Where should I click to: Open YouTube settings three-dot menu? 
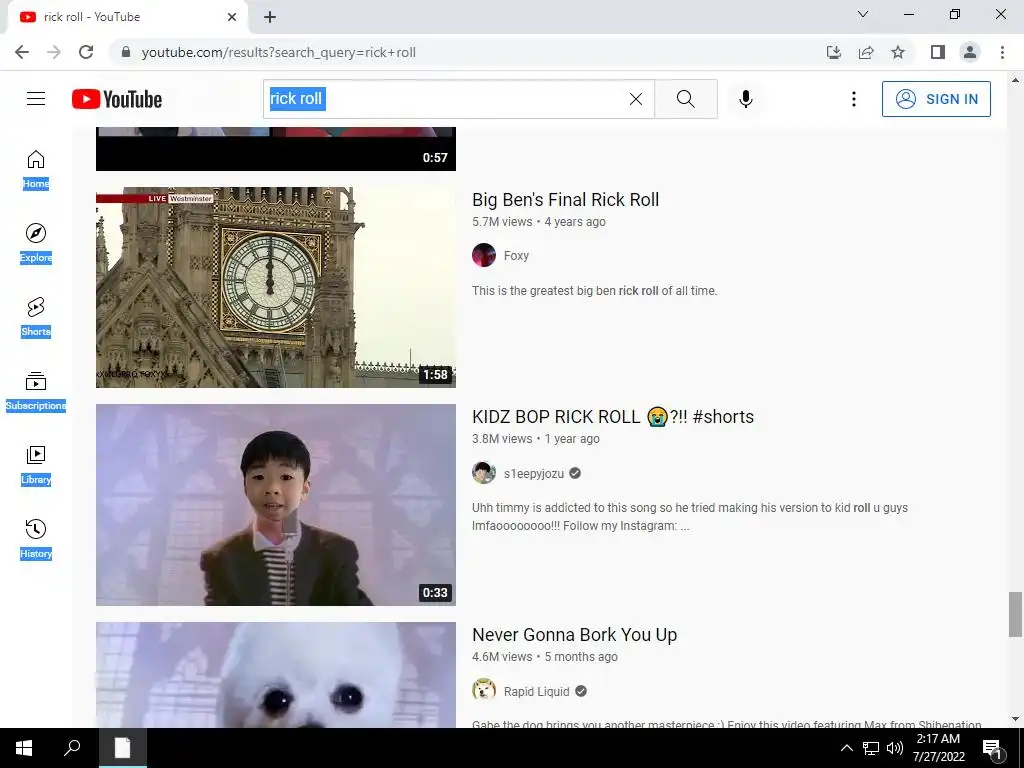pos(854,99)
